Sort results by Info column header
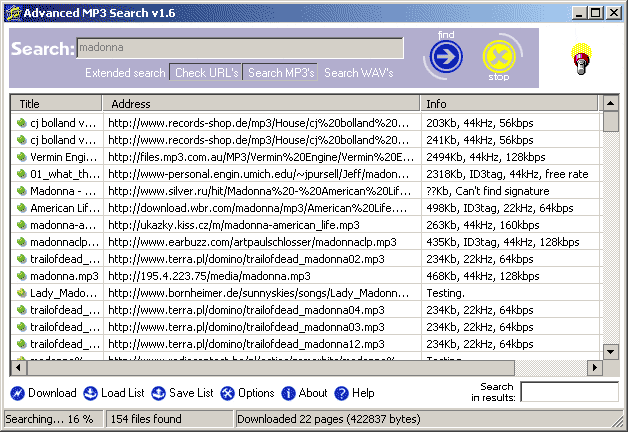This screenshot has width=628, height=432. tap(509, 104)
